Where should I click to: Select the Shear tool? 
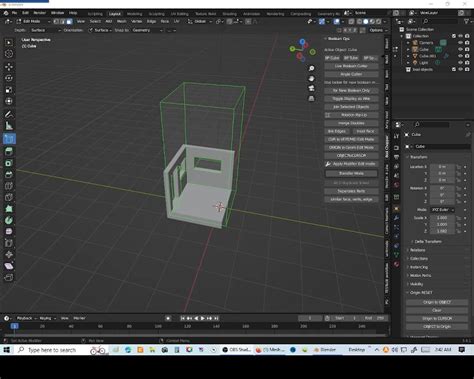(9, 266)
